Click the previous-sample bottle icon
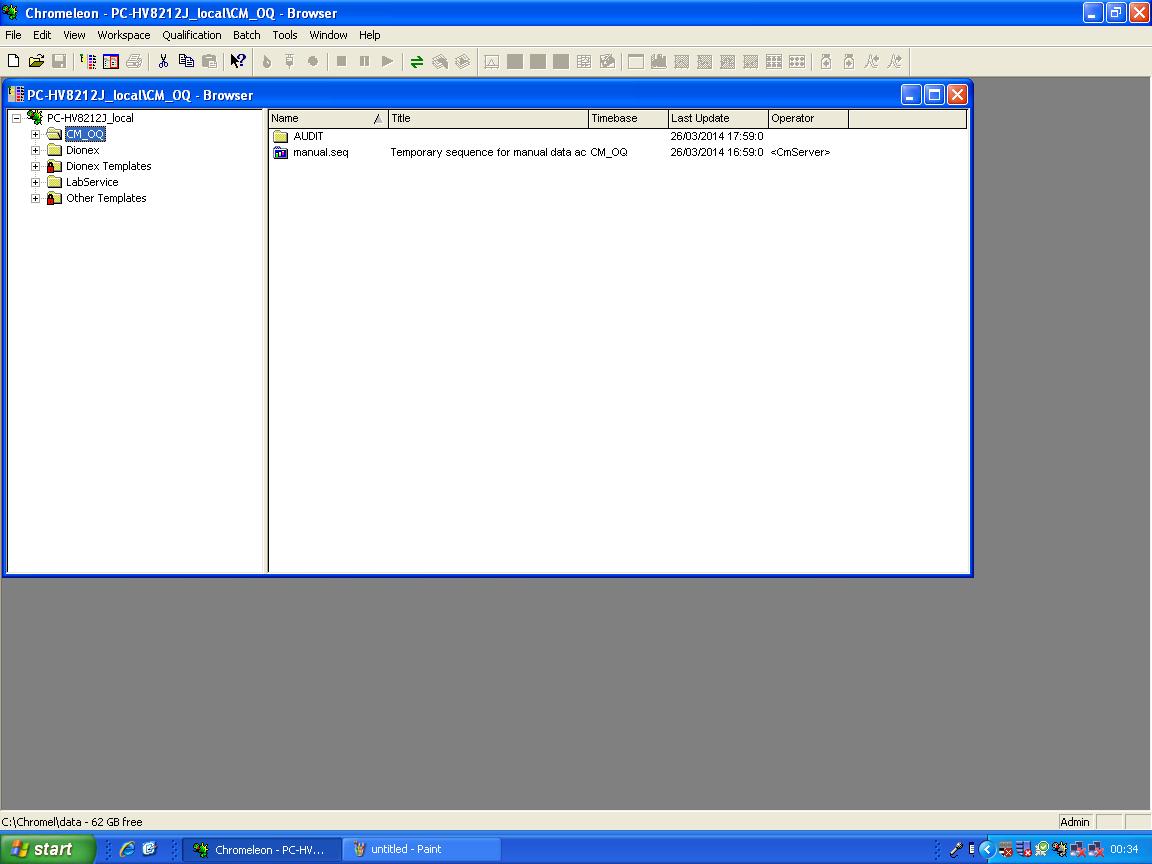 826,62
